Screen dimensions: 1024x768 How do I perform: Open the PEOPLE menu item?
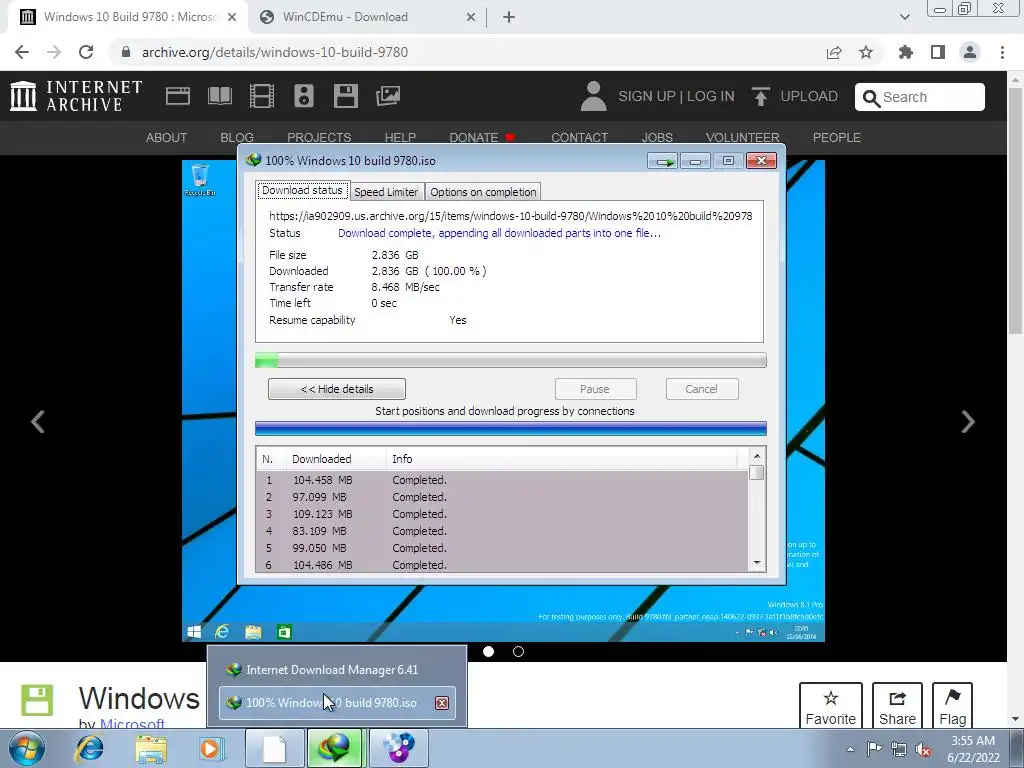[x=837, y=138]
